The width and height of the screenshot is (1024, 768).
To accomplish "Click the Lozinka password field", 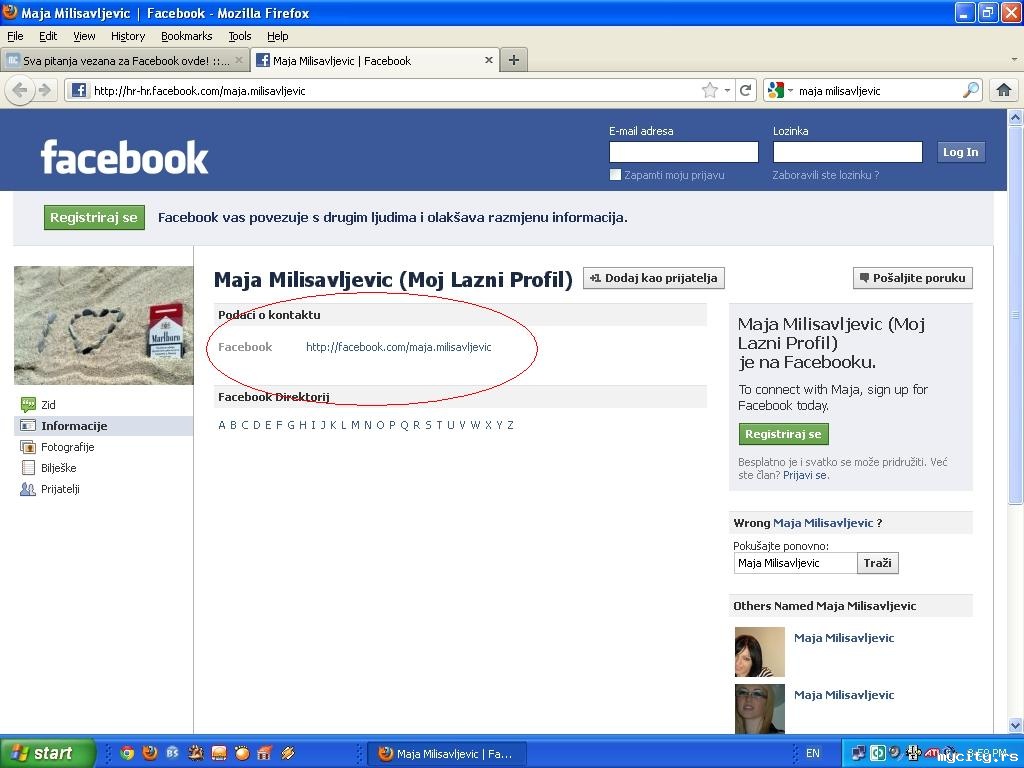I will coord(848,152).
